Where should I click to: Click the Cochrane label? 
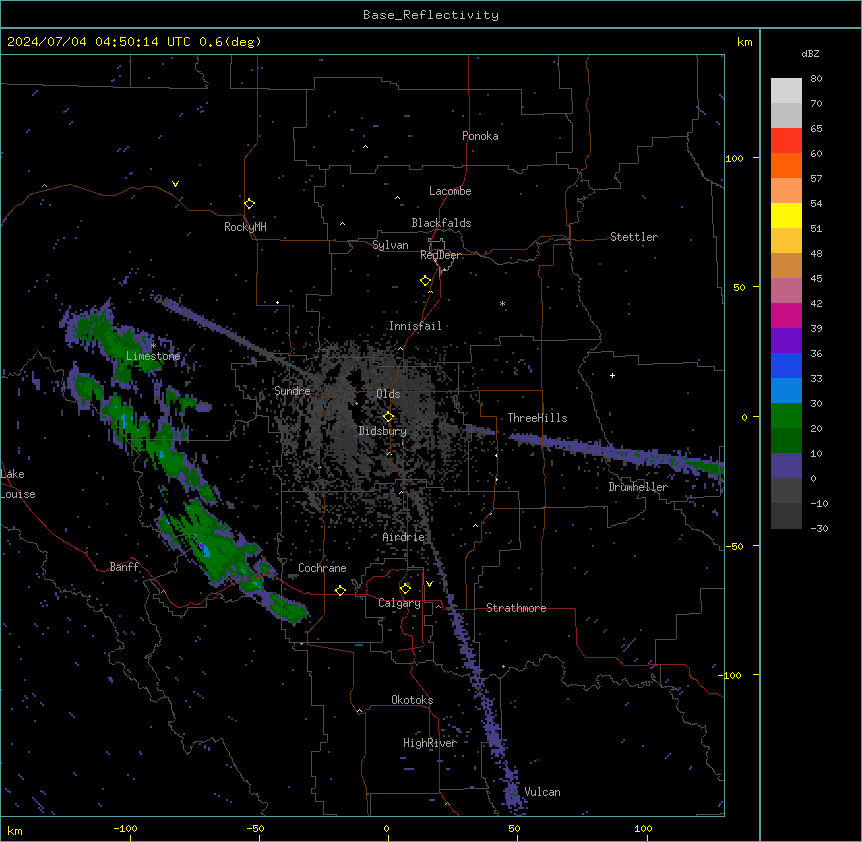pos(322,568)
